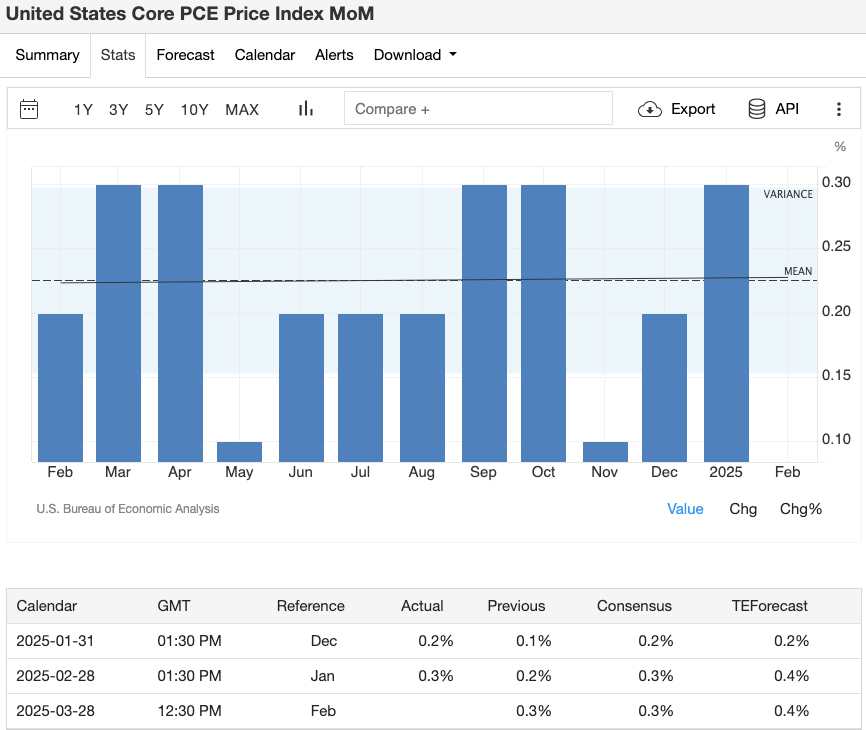Open the Calendar tab
The image size is (866, 730).
tap(264, 55)
